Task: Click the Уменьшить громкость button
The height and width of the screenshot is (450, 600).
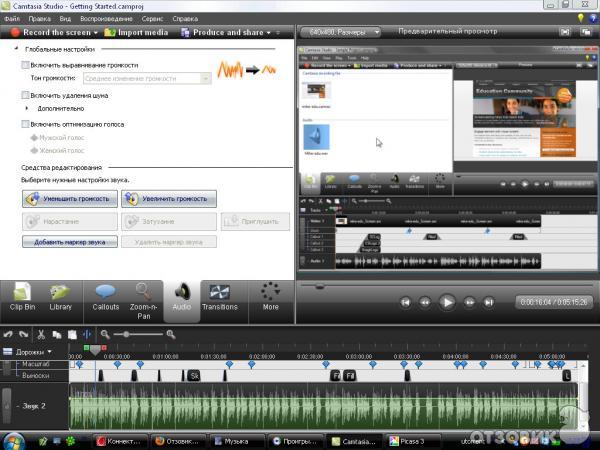Action: tap(70, 198)
